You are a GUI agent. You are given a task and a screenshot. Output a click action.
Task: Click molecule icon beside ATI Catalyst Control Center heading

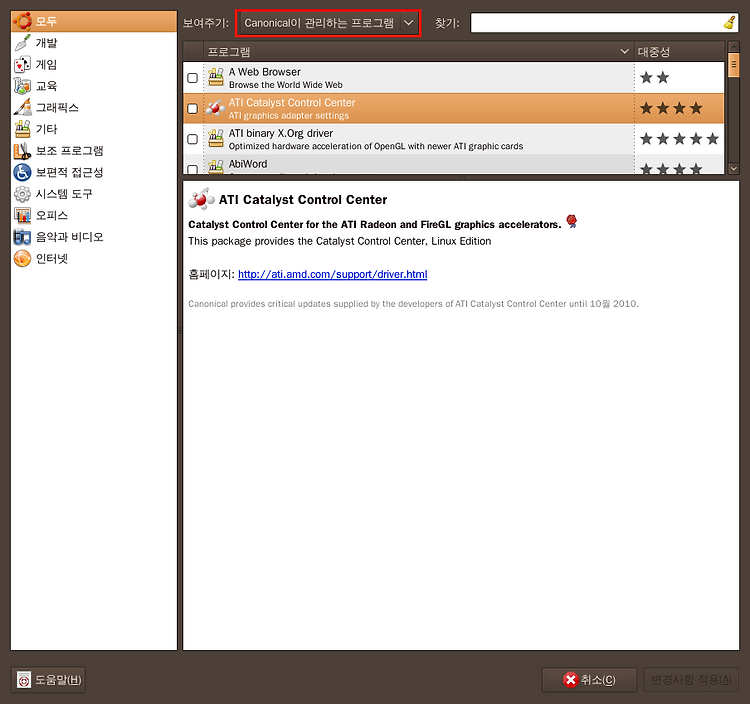tap(201, 199)
